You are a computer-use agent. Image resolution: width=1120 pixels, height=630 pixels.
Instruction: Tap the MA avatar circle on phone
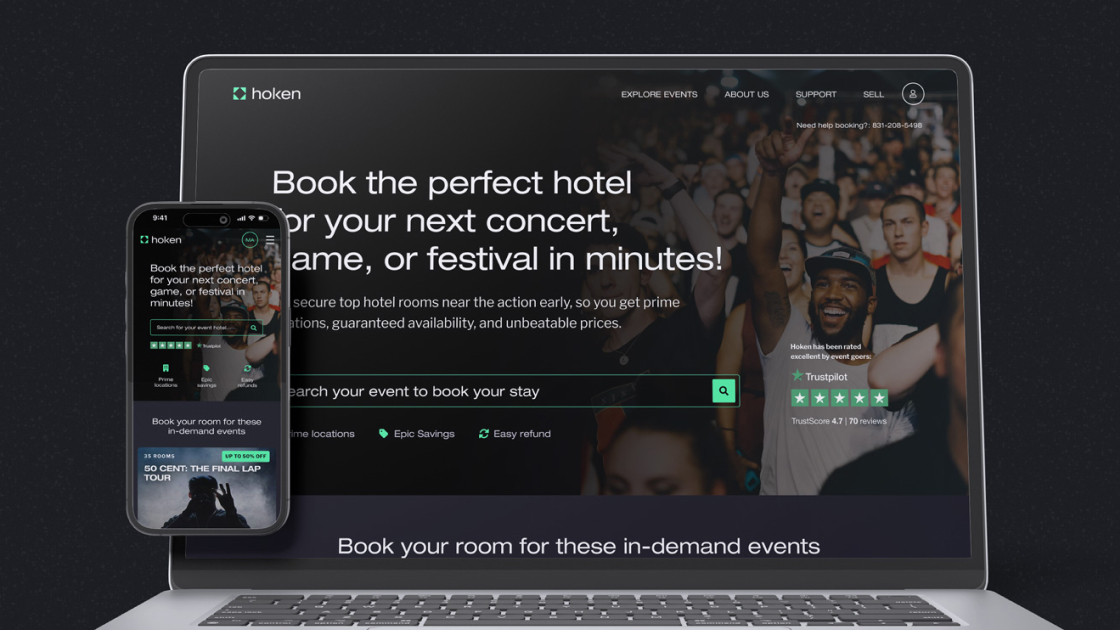click(x=249, y=240)
